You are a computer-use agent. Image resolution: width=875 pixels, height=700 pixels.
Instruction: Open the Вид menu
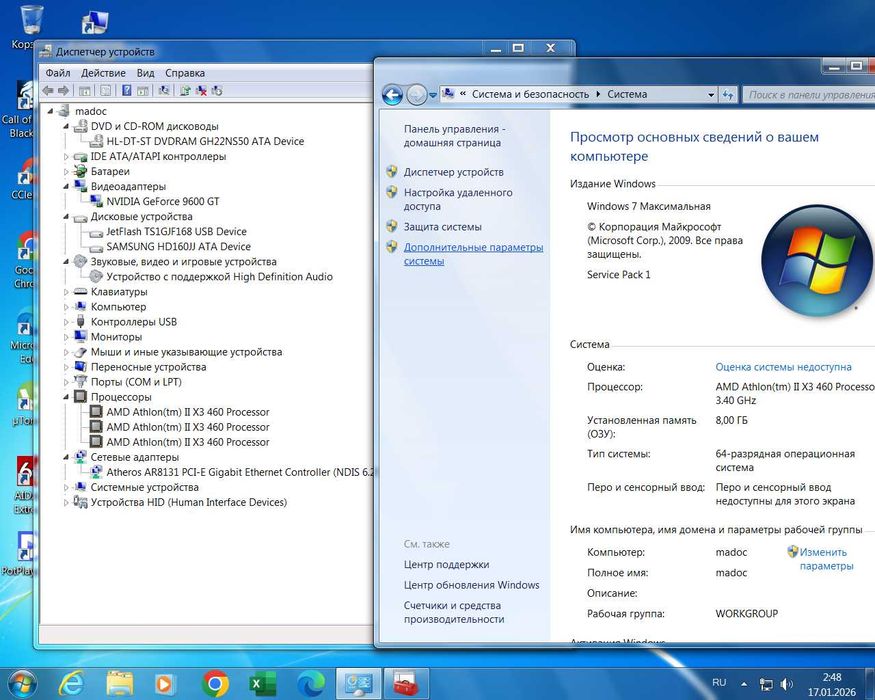coord(145,73)
